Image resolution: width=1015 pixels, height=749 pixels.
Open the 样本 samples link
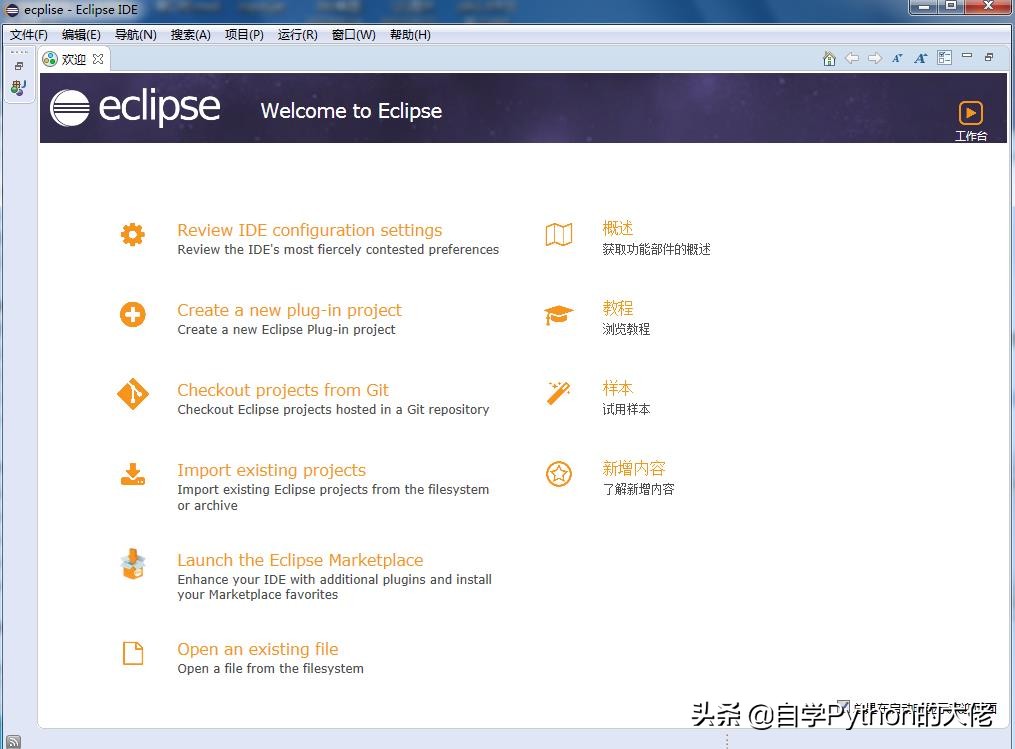618,388
